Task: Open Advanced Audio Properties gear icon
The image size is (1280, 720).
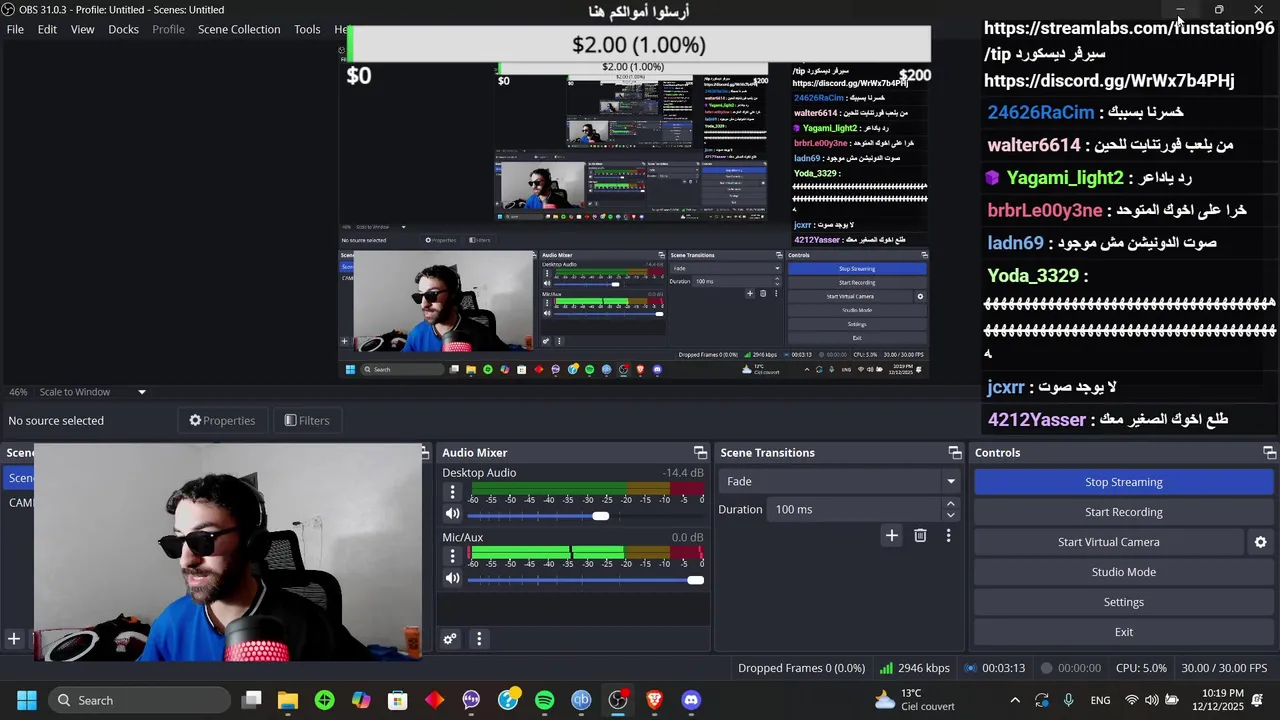Action: pos(450,639)
